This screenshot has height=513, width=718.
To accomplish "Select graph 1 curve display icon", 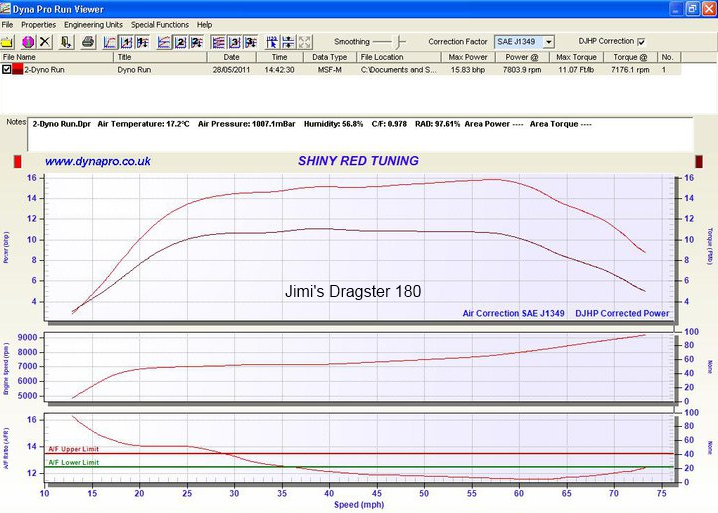I will 110,42.
